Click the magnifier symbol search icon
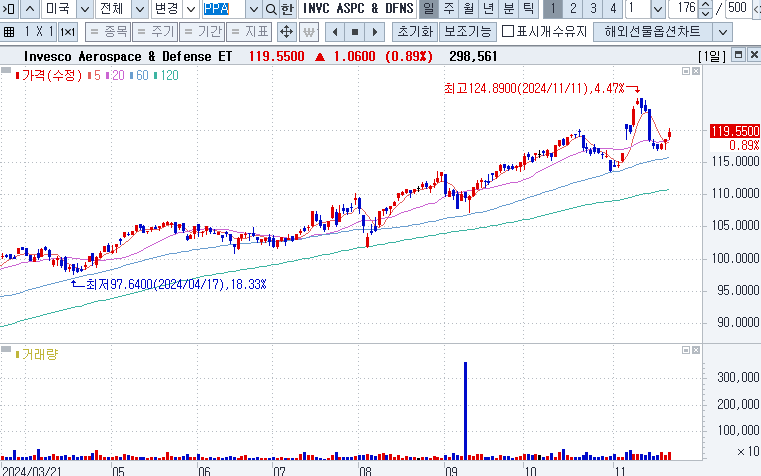 click(x=271, y=9)
